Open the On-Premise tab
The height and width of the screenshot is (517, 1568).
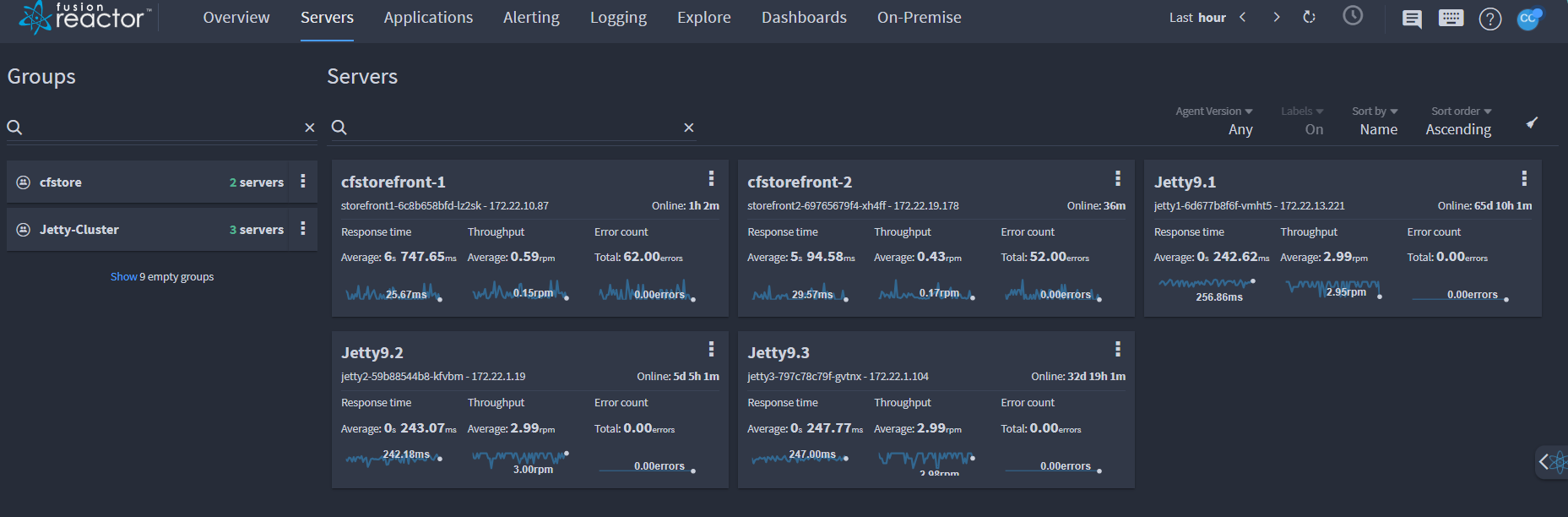[919, 18]
